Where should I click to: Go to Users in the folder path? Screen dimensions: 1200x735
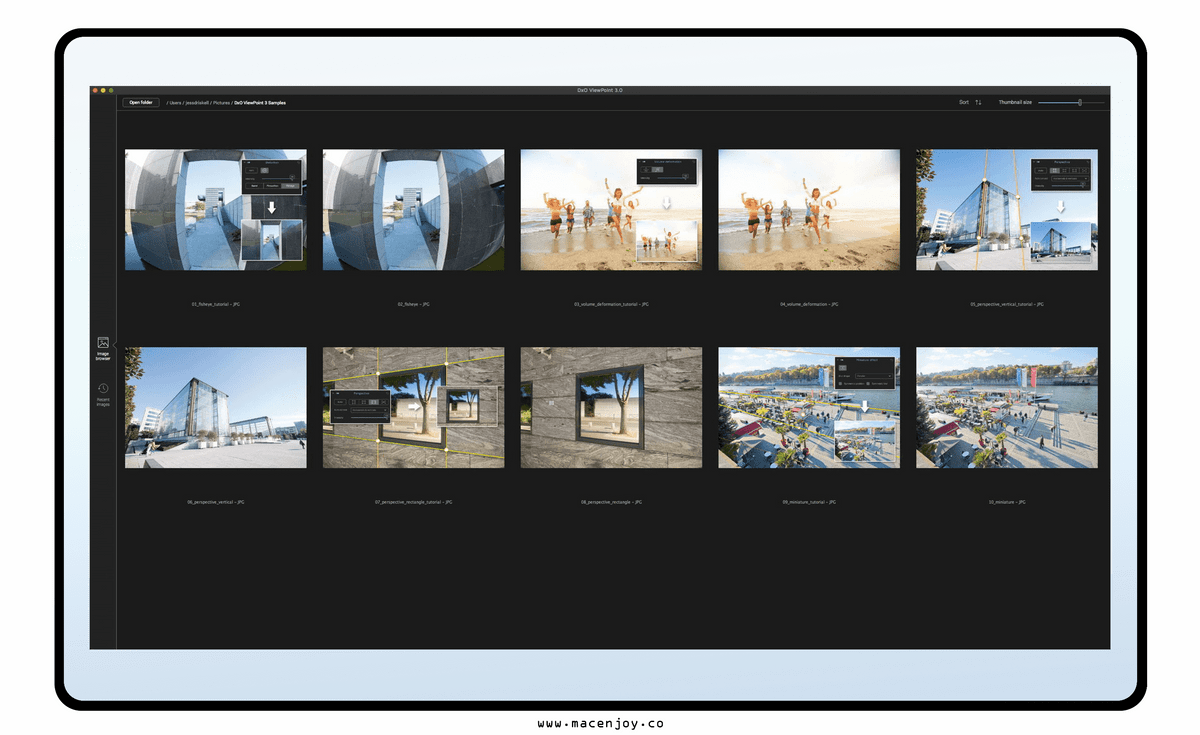(175, 102)
